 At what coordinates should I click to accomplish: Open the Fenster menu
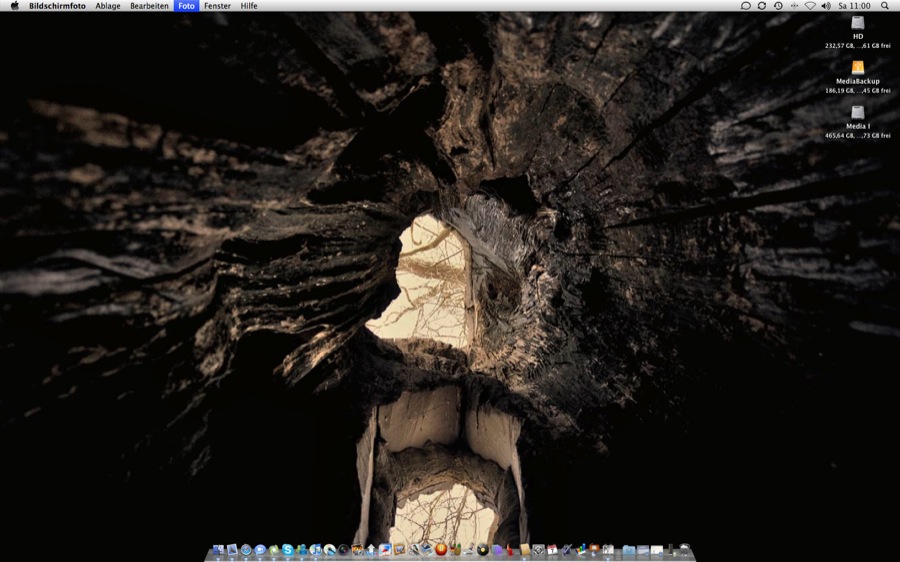[x=217, y=6]
